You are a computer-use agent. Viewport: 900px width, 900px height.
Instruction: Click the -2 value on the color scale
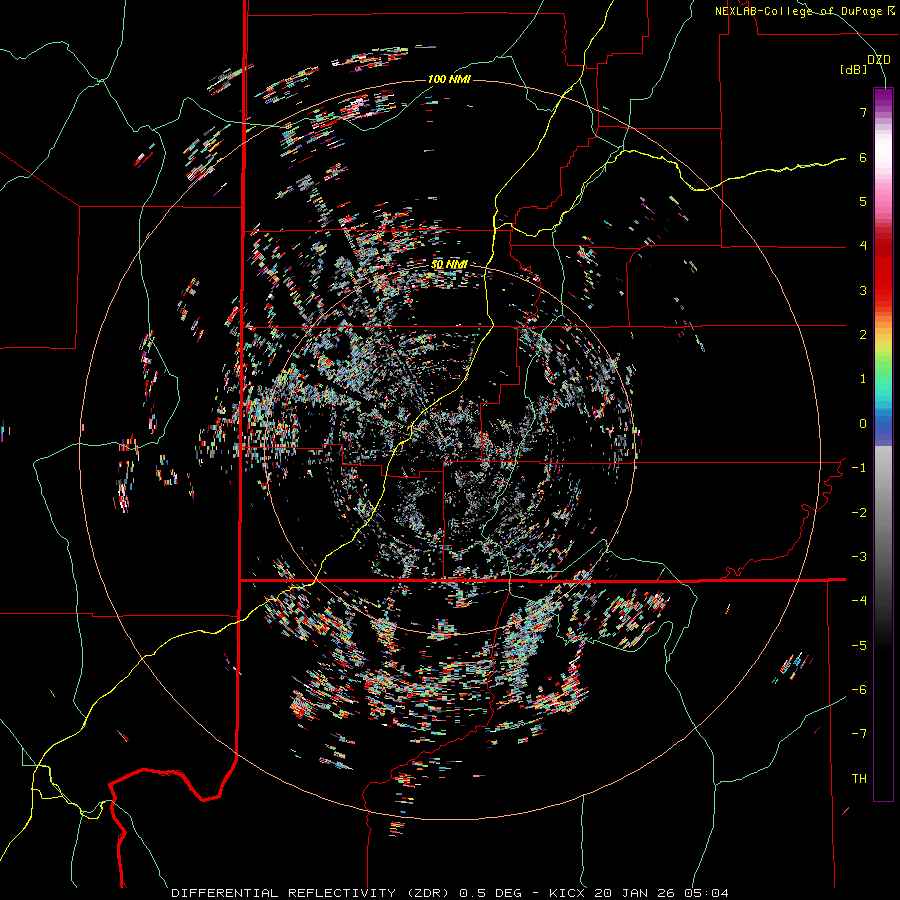(x=859, y=512)
